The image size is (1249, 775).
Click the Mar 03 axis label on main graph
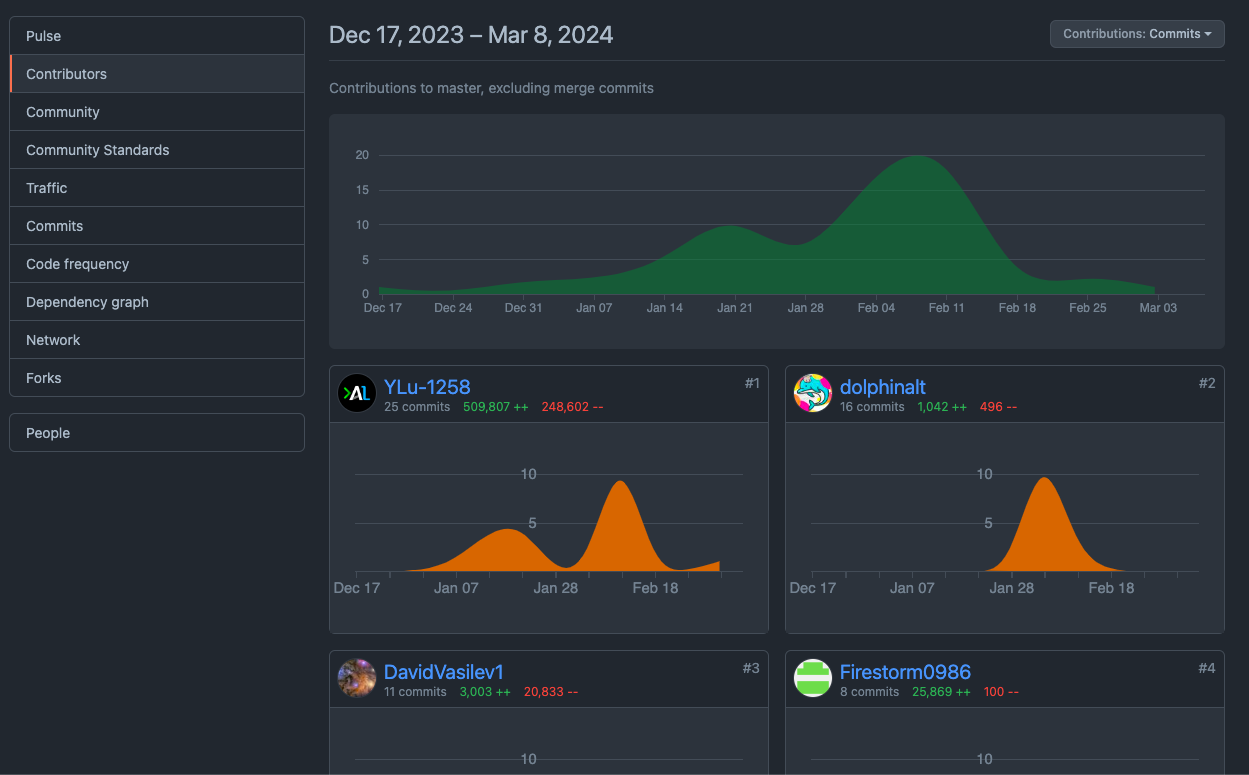click(1158, 308)
